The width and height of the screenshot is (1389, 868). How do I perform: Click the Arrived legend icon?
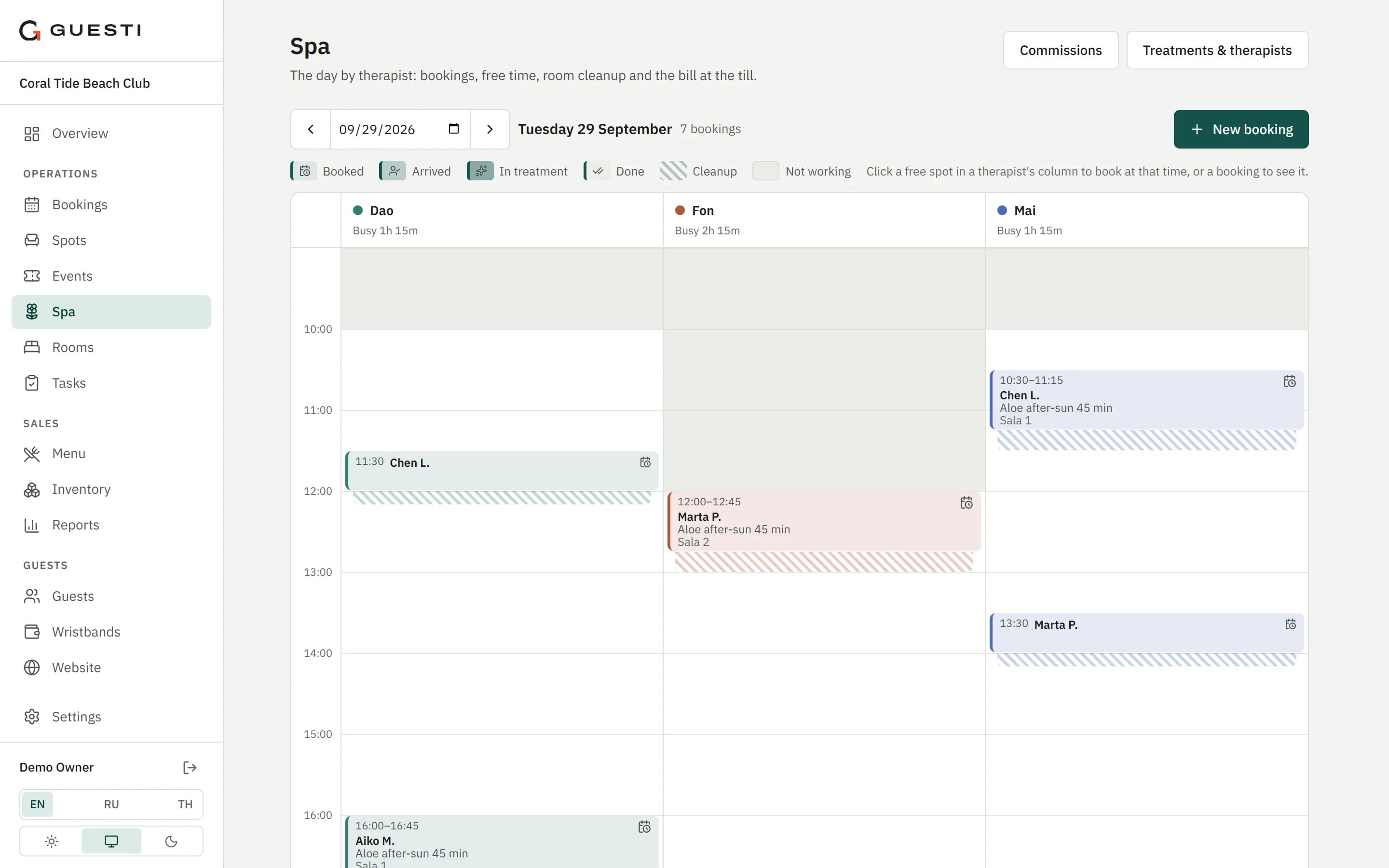(x=393, y=171)
